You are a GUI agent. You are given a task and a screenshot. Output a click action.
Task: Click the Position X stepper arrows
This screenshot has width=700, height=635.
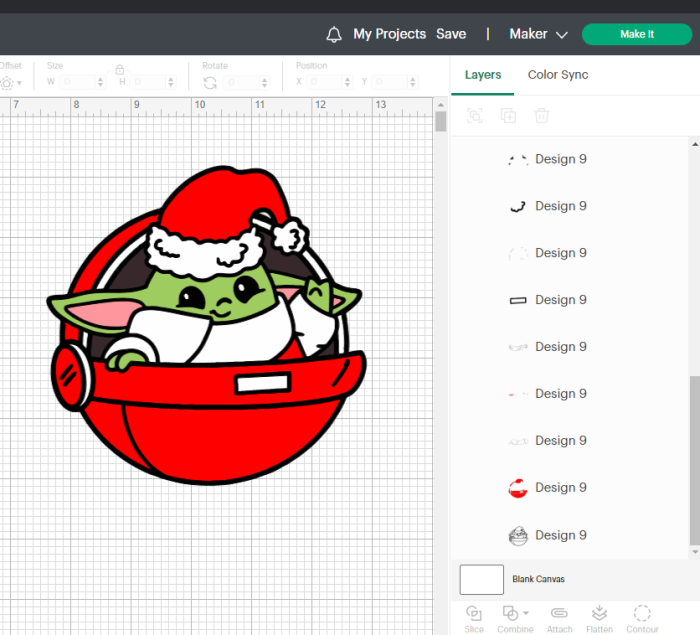tap(348, 82)
